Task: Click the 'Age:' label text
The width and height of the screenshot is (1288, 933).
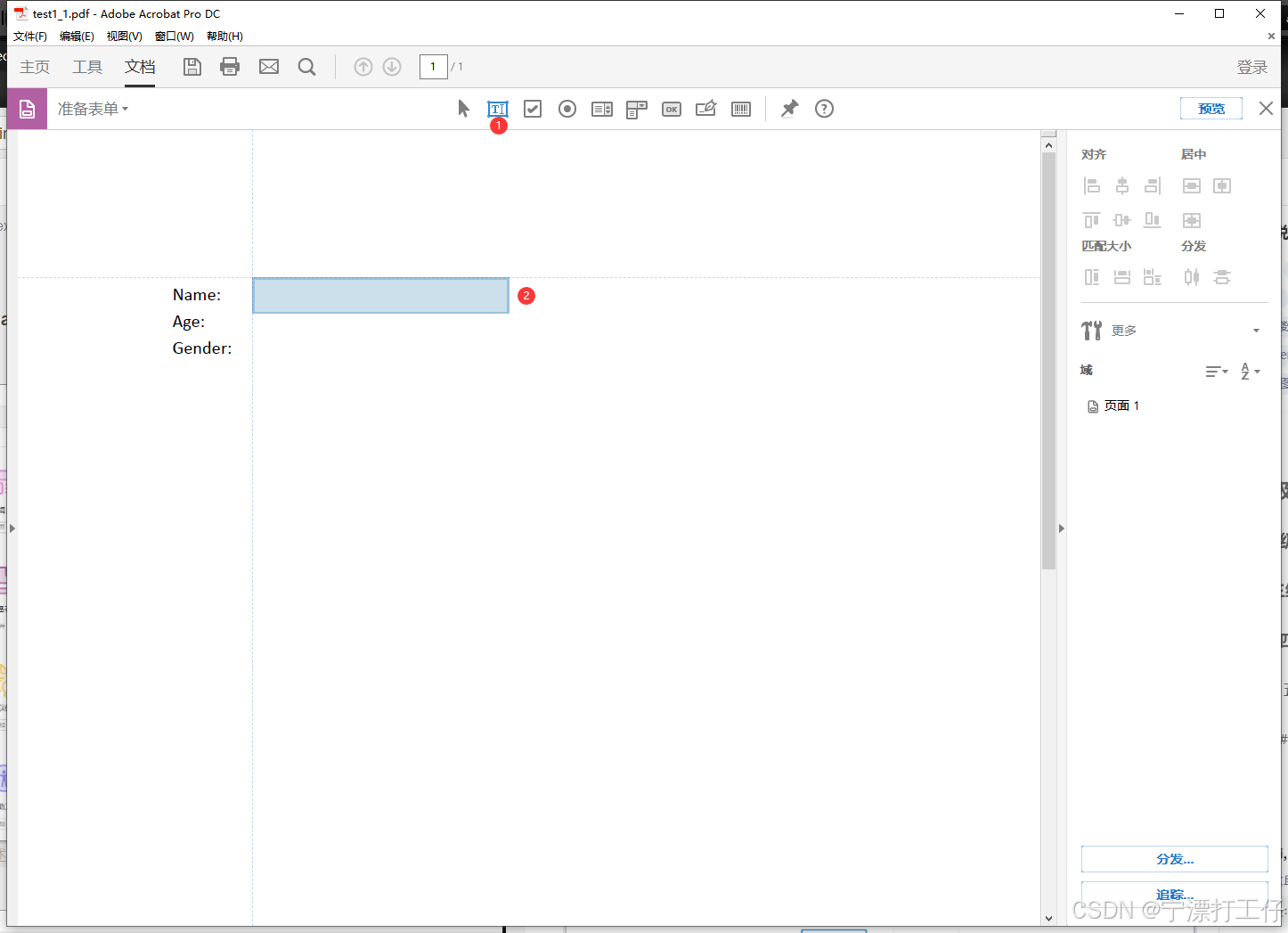Action: pyautogui.click(x=189, y=323)
